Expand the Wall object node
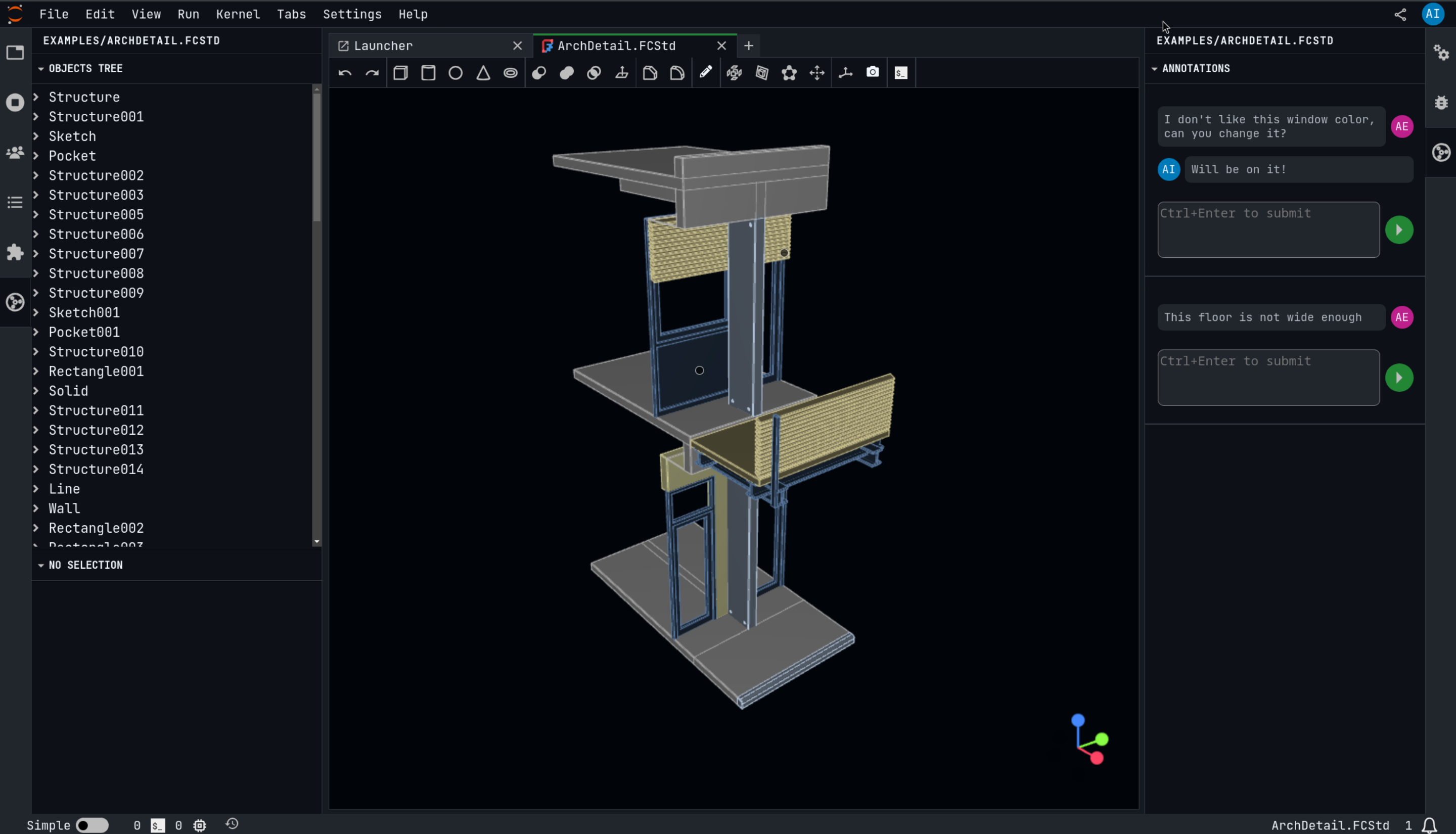This screenshot has height=834, width=1456. [x=36, y=508]
